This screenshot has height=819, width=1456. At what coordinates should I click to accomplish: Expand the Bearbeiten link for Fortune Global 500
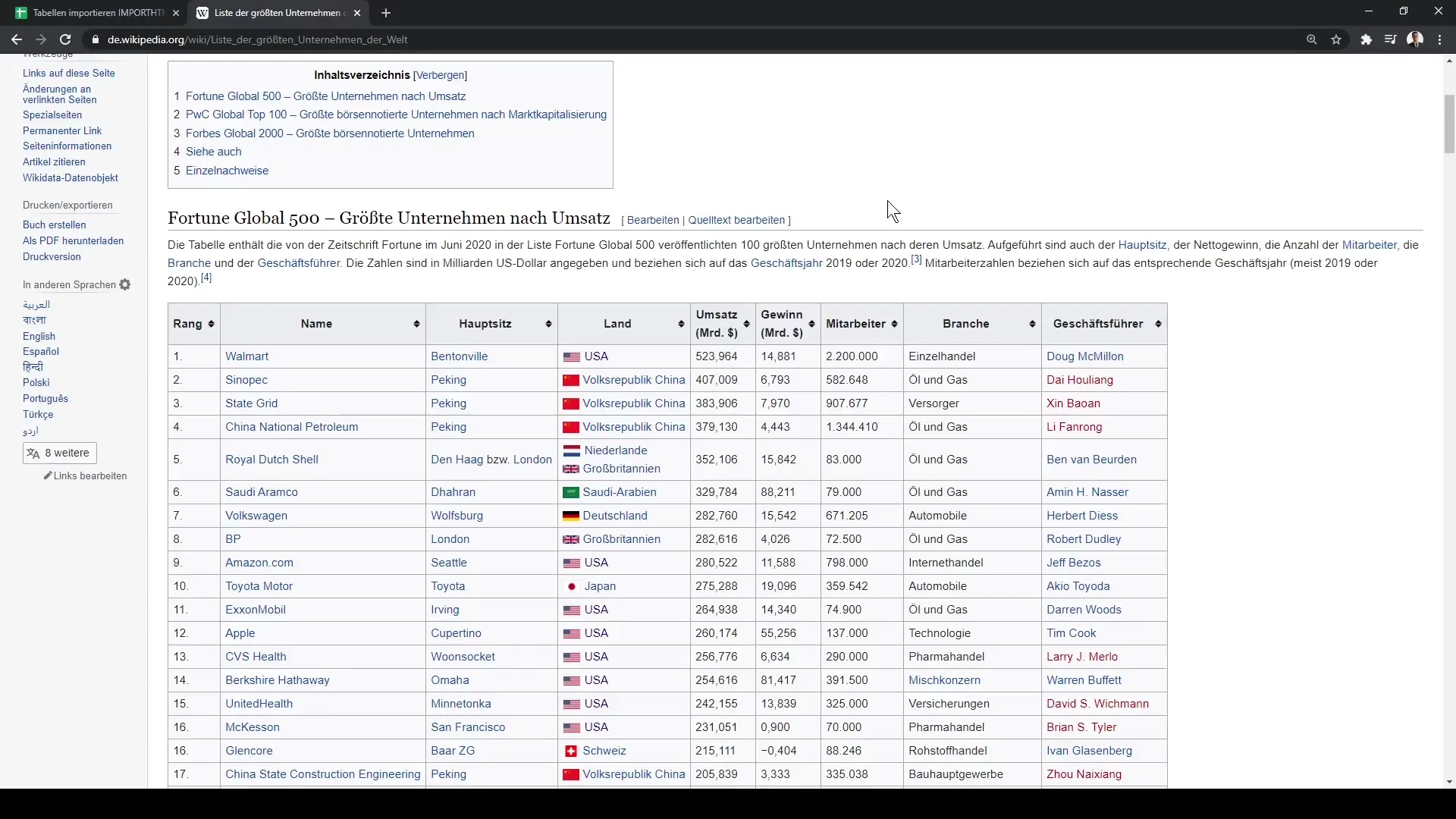(x=652, y=220)
